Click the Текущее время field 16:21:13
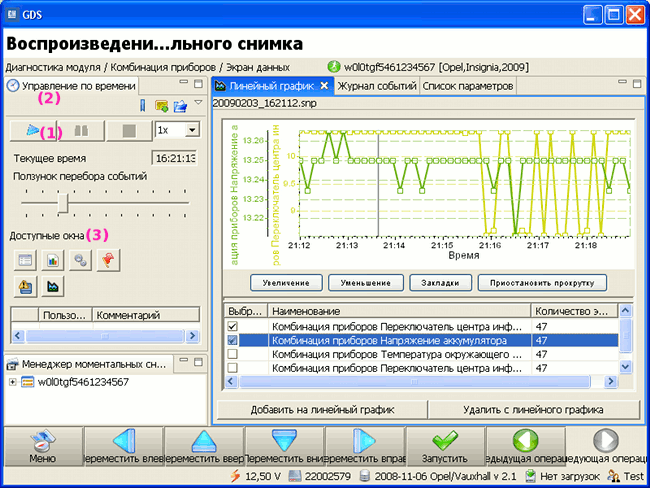 tap(175, 158)
